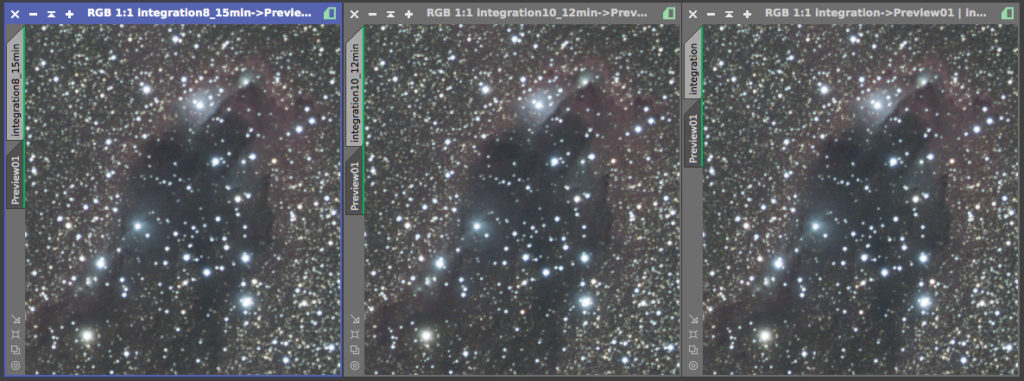Click overlapping squares icon in rightmost integration window
The image size is (1024, 381).
pos(693,350)
